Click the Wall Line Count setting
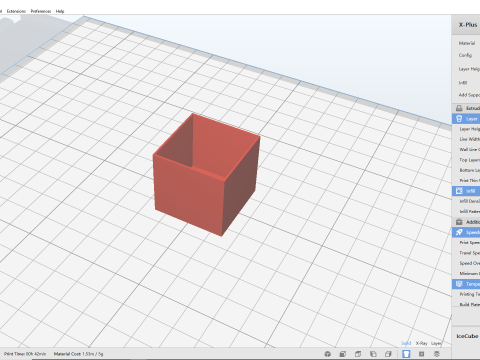 (x=470, y=149)
